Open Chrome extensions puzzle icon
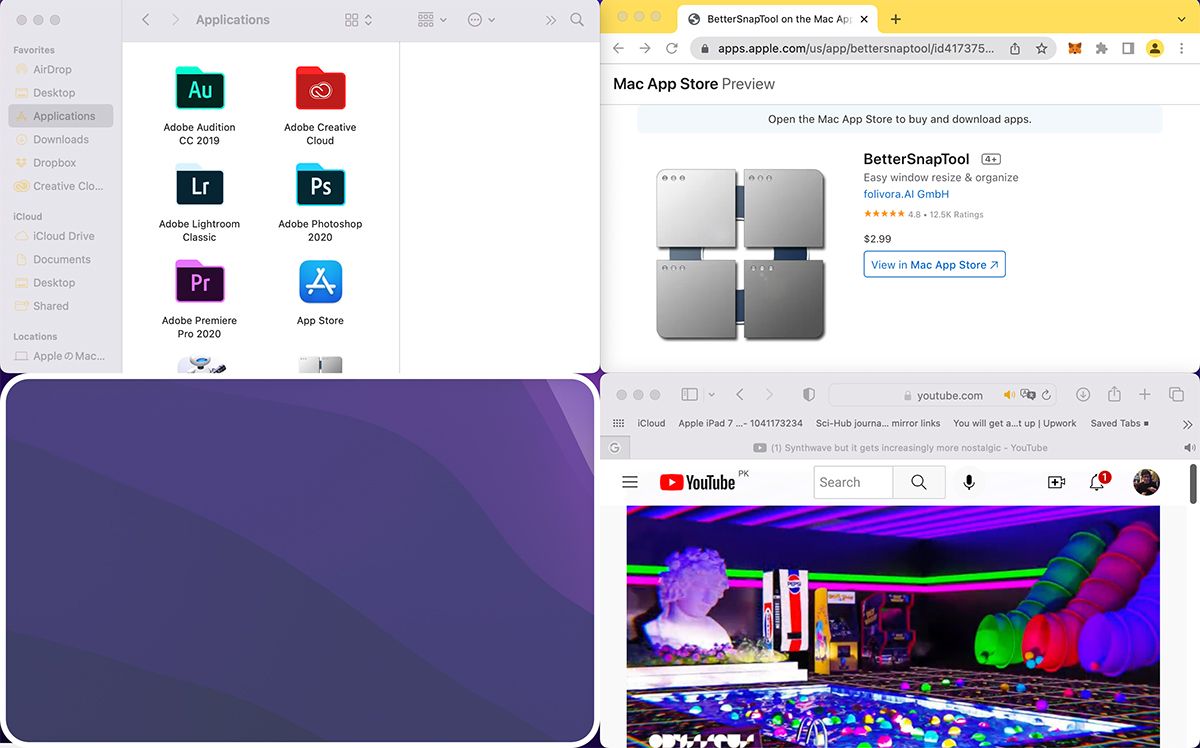The height and width of the screenshot is (748, 1200). click(1102, 48)
